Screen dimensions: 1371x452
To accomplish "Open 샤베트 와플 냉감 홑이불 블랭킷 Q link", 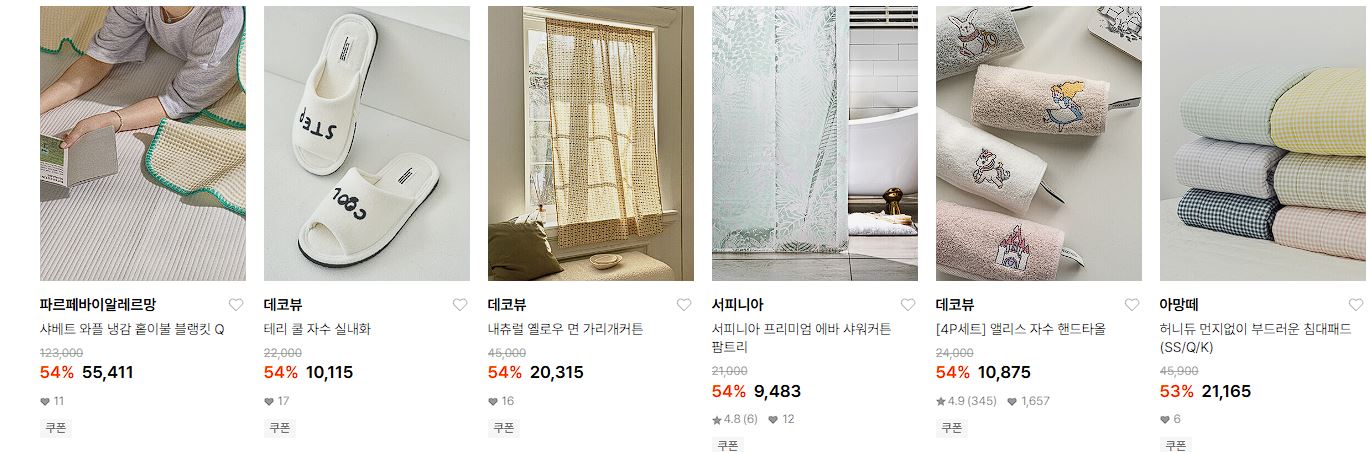I will (132, 329).
